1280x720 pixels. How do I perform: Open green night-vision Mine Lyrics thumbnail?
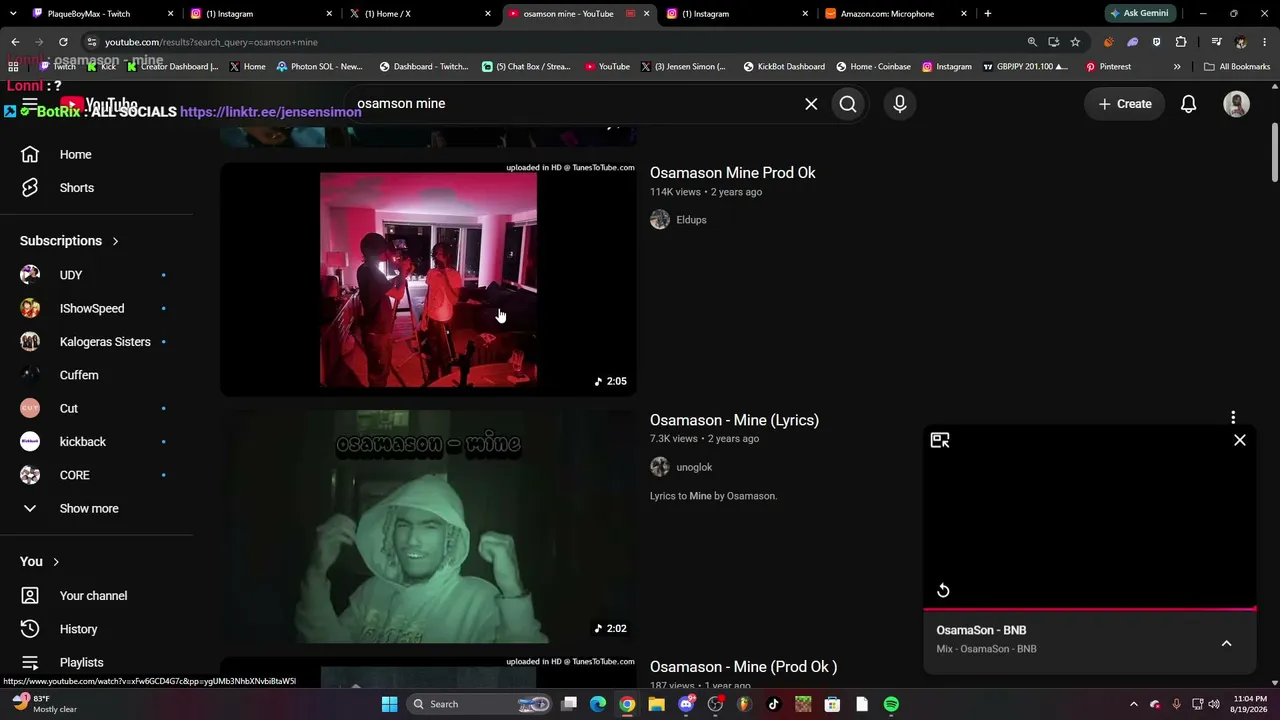tap(428, 527)
